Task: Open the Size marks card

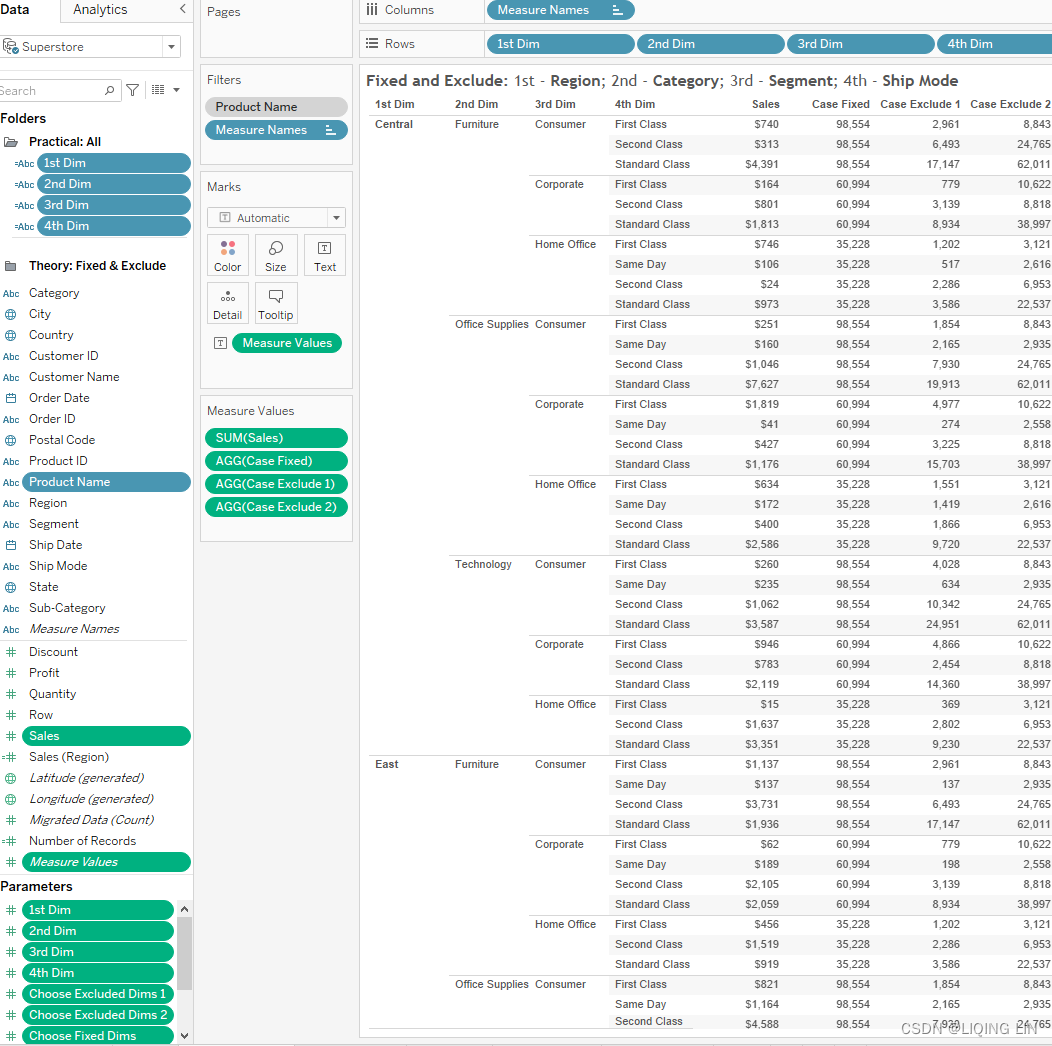Action: pos(276,256)
